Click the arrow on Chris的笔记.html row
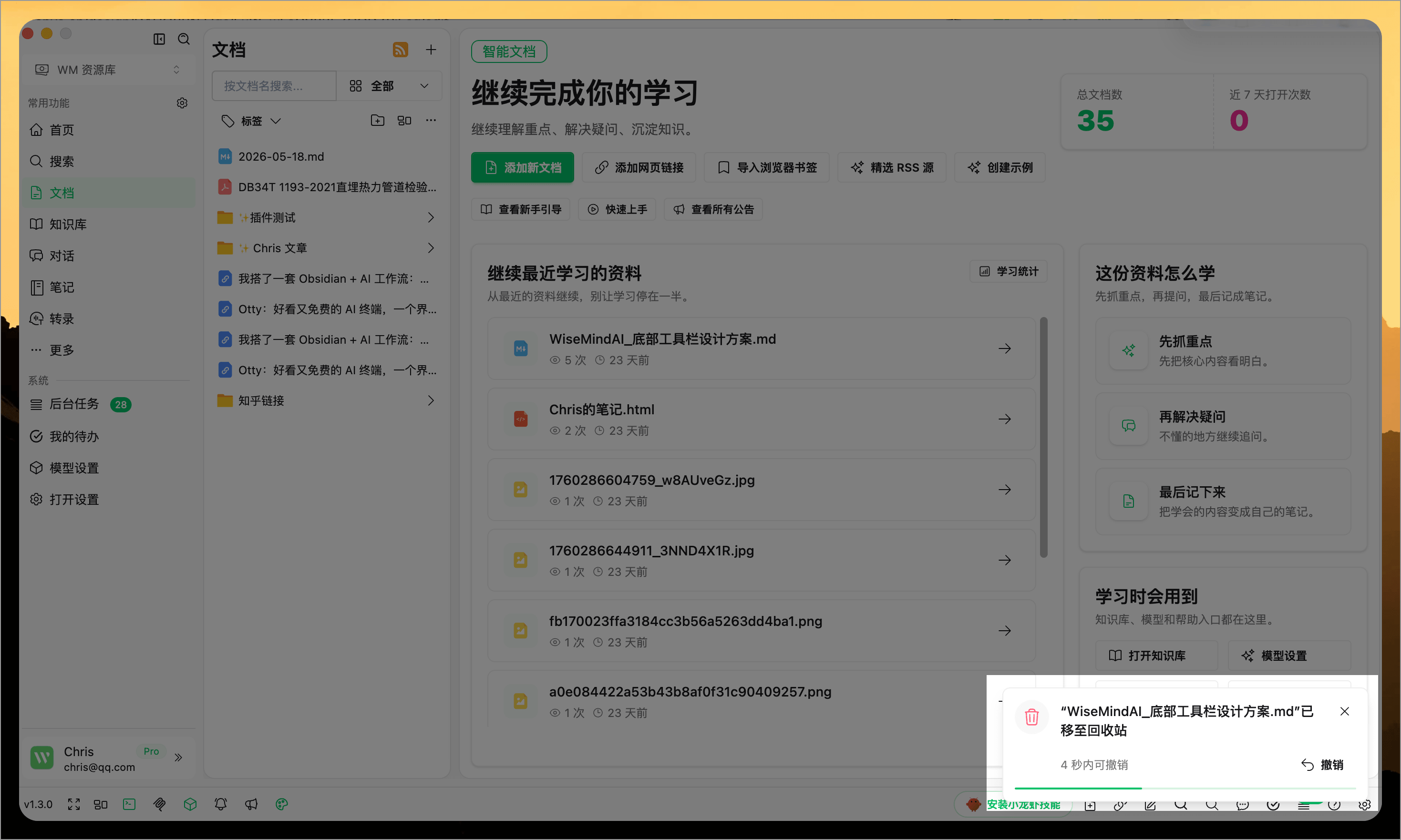 1005,419
